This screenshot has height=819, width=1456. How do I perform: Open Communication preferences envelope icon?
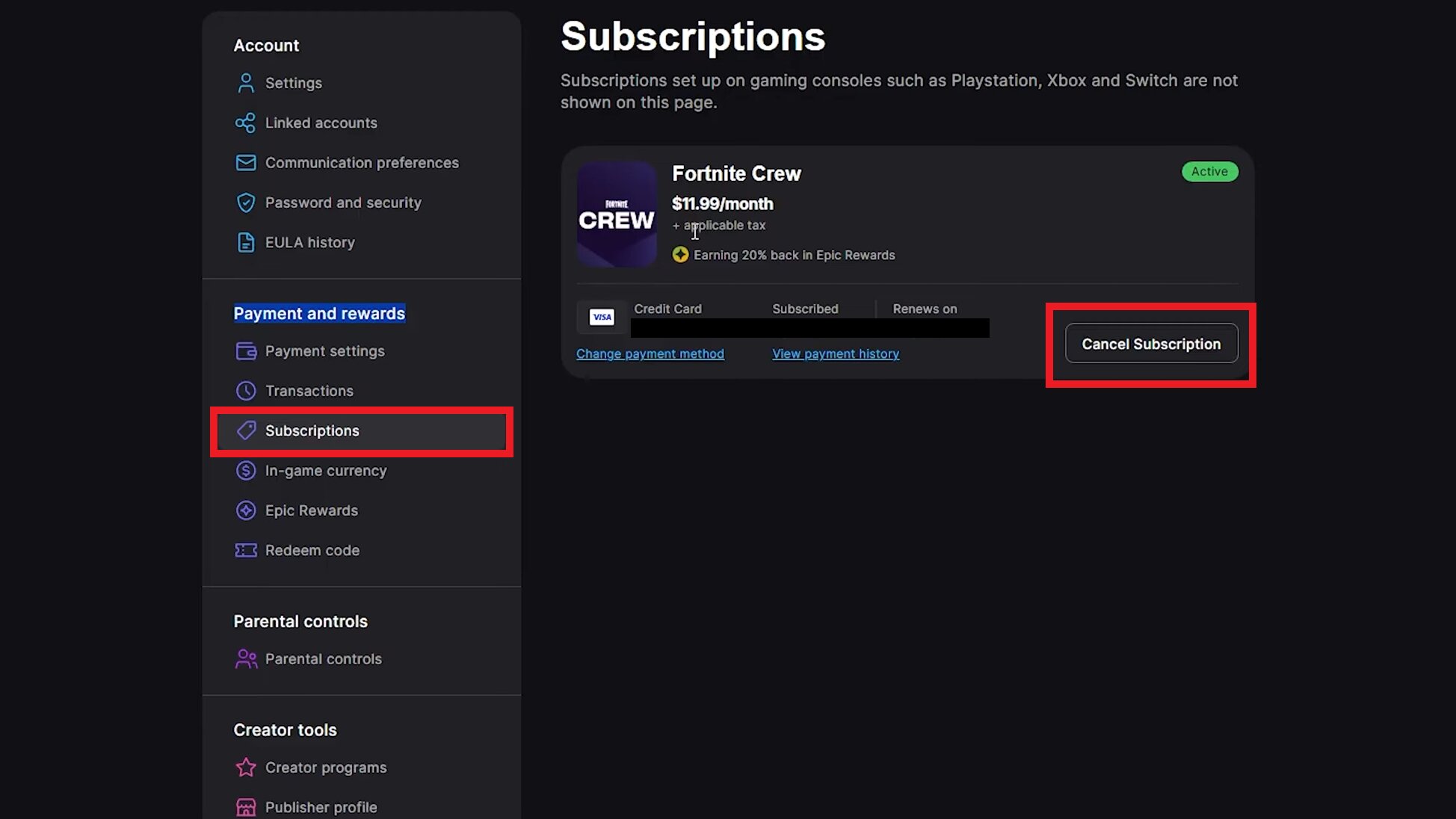point(245,162)
